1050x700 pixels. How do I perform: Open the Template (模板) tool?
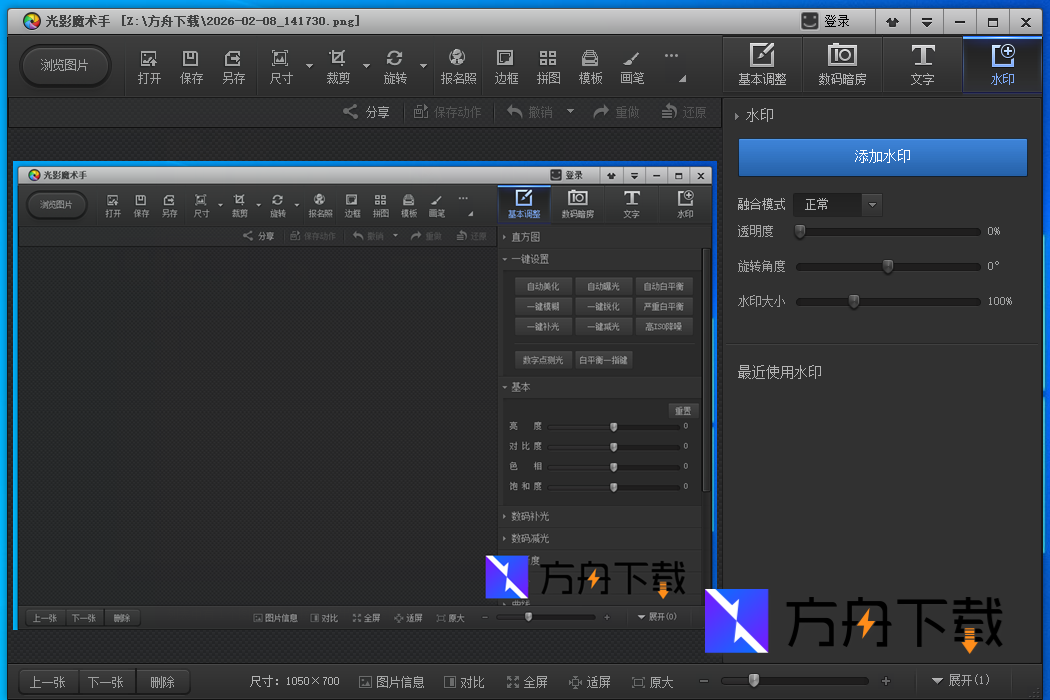(x=590, y=66)
